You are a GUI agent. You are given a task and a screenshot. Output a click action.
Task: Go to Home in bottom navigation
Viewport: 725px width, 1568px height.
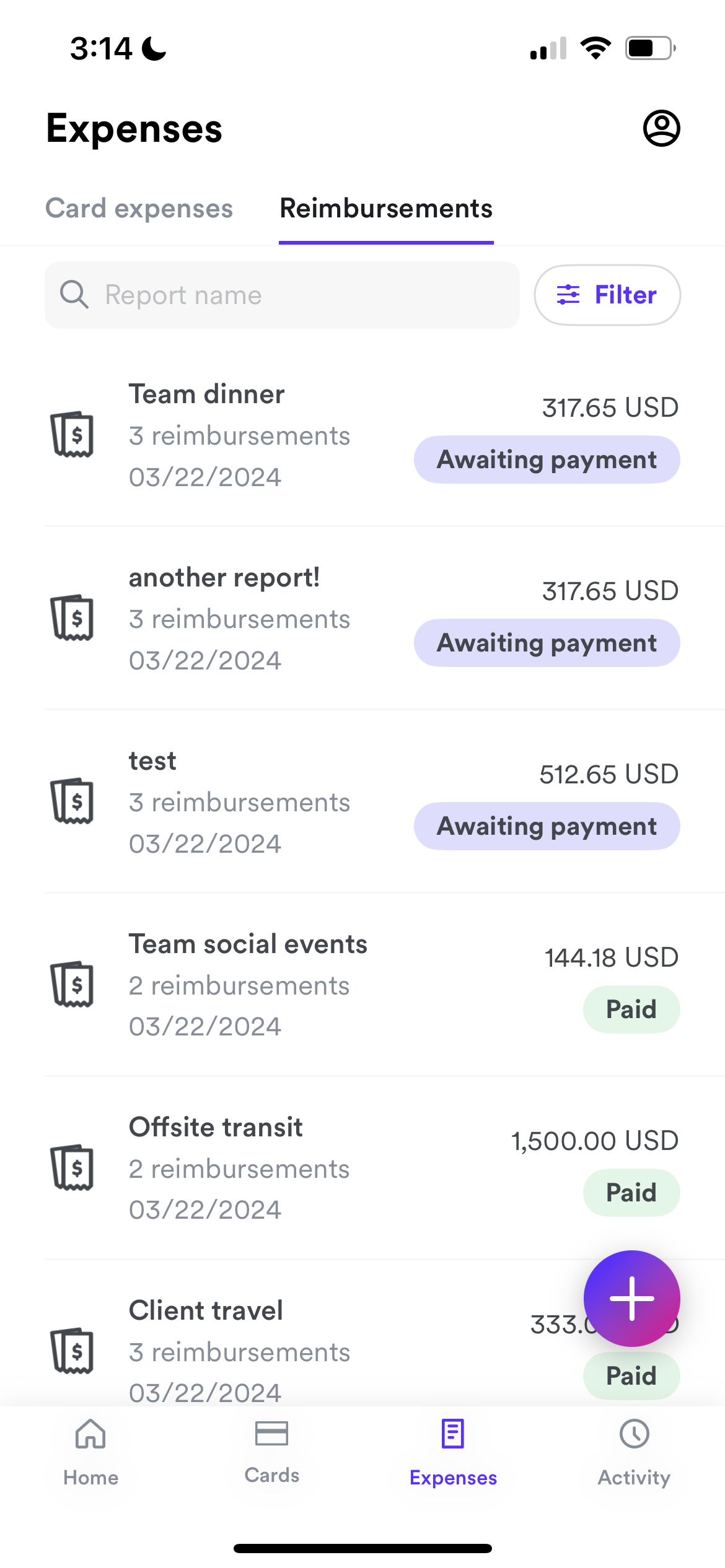[x=90, y=1452]
